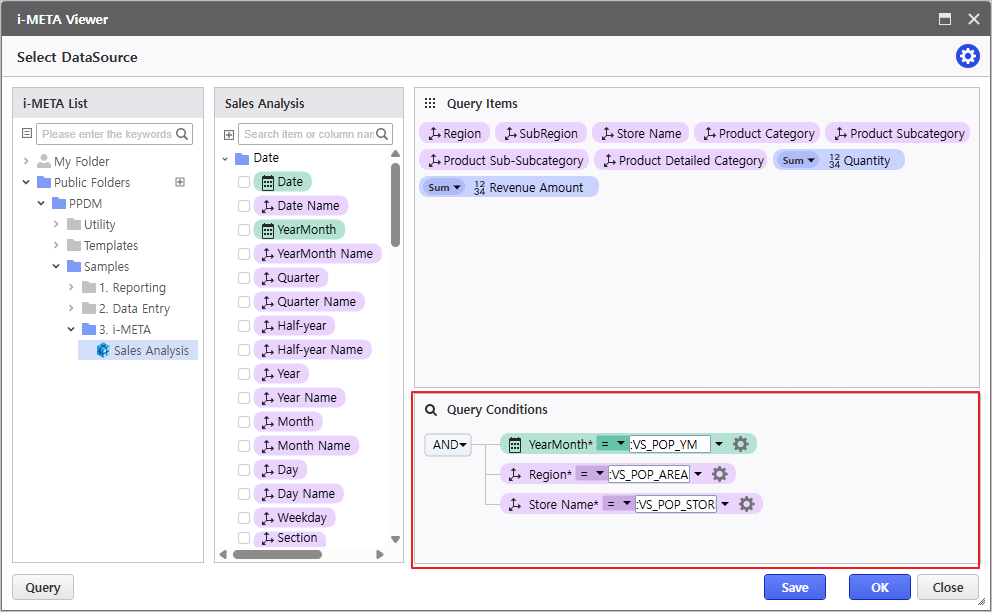The width and height of the screenshot is (992, 612).
Task: Click collapse tree icon in i-META List
Action: 27,134
